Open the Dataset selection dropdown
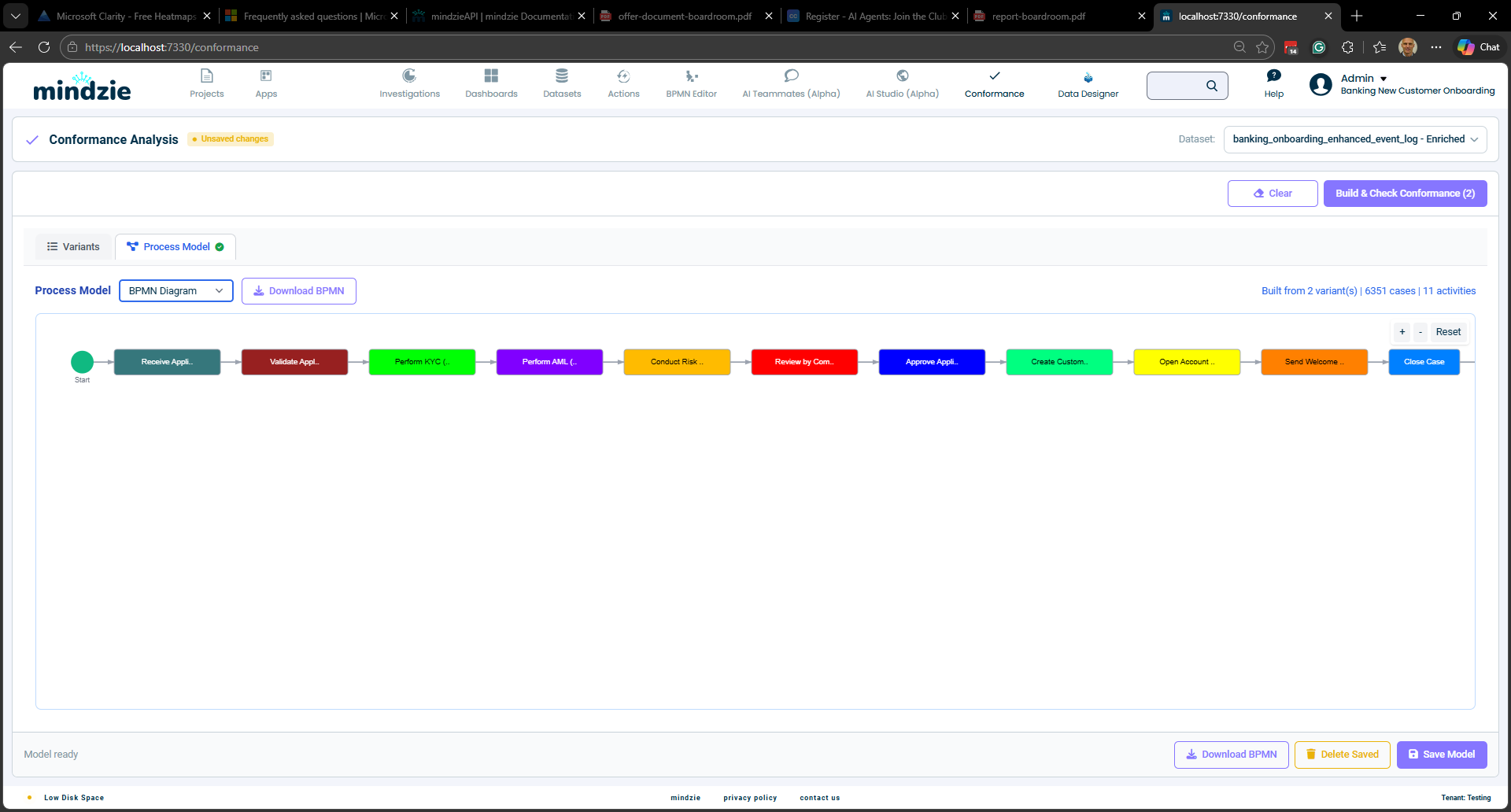Image resolution: width=1511 pixels, height=812 pixels. [1355, 139]
